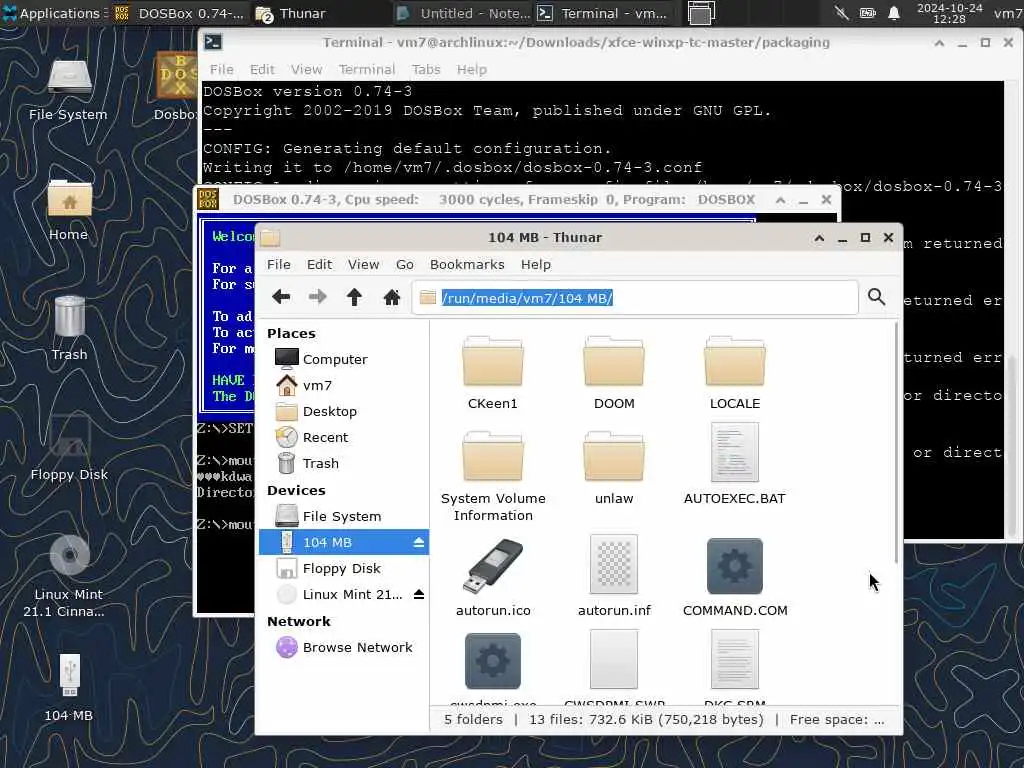This screenshot has width=1024, height=768.
Task: Open Terminal window's Help menu
Action: pyautogui.click(x=472, y=69)
